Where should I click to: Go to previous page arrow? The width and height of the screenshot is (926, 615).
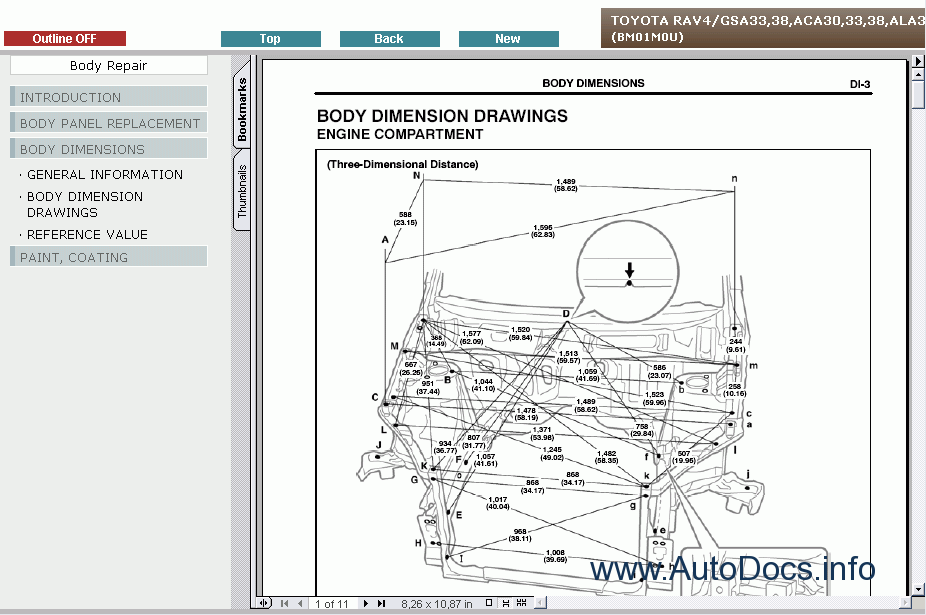[x=301, y=603]
